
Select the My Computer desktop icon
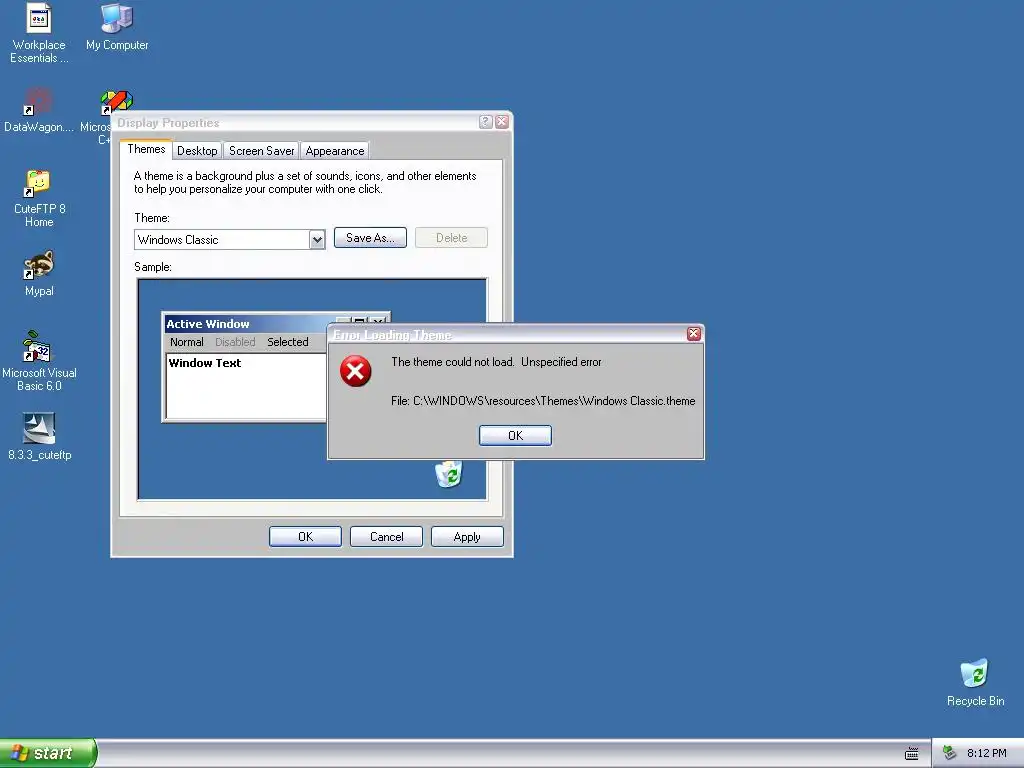click(x=117, y=27)
